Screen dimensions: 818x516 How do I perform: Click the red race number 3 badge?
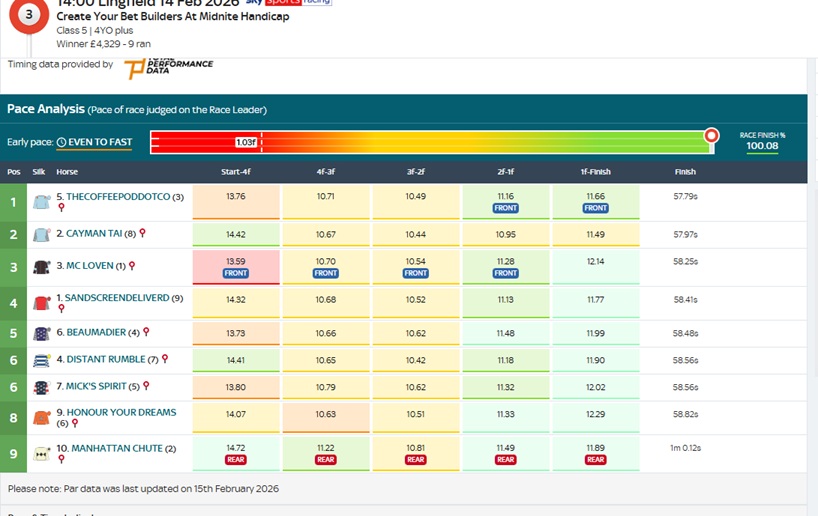(31, 17)
